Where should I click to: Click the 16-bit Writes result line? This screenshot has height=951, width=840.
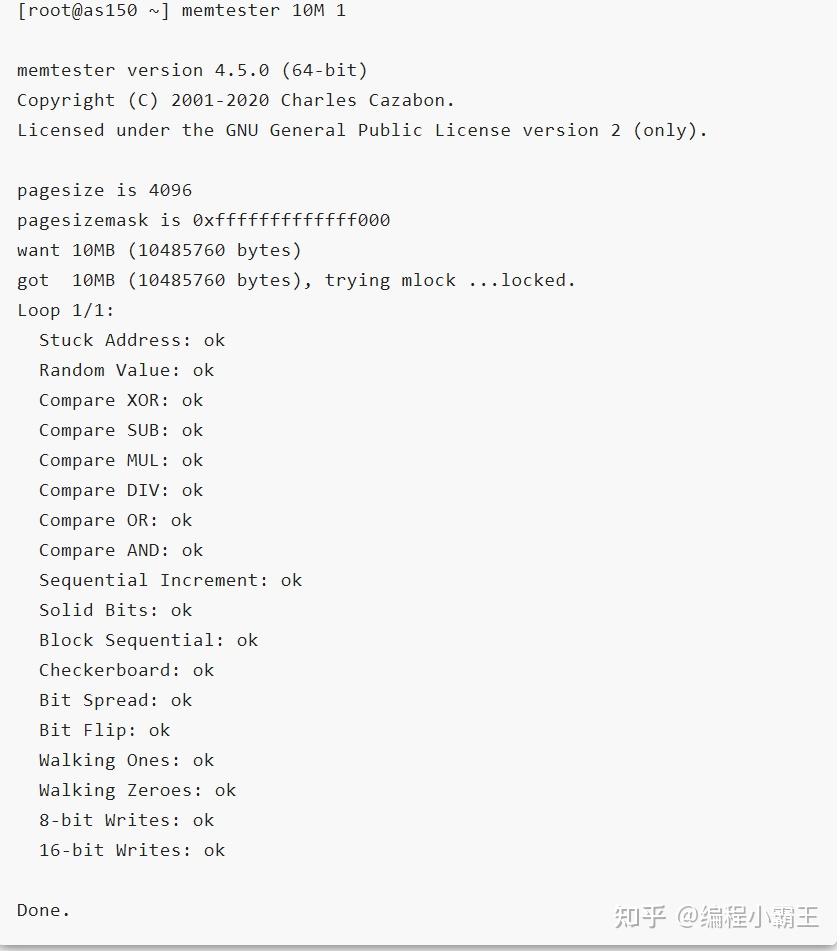(x=132, y=850)
